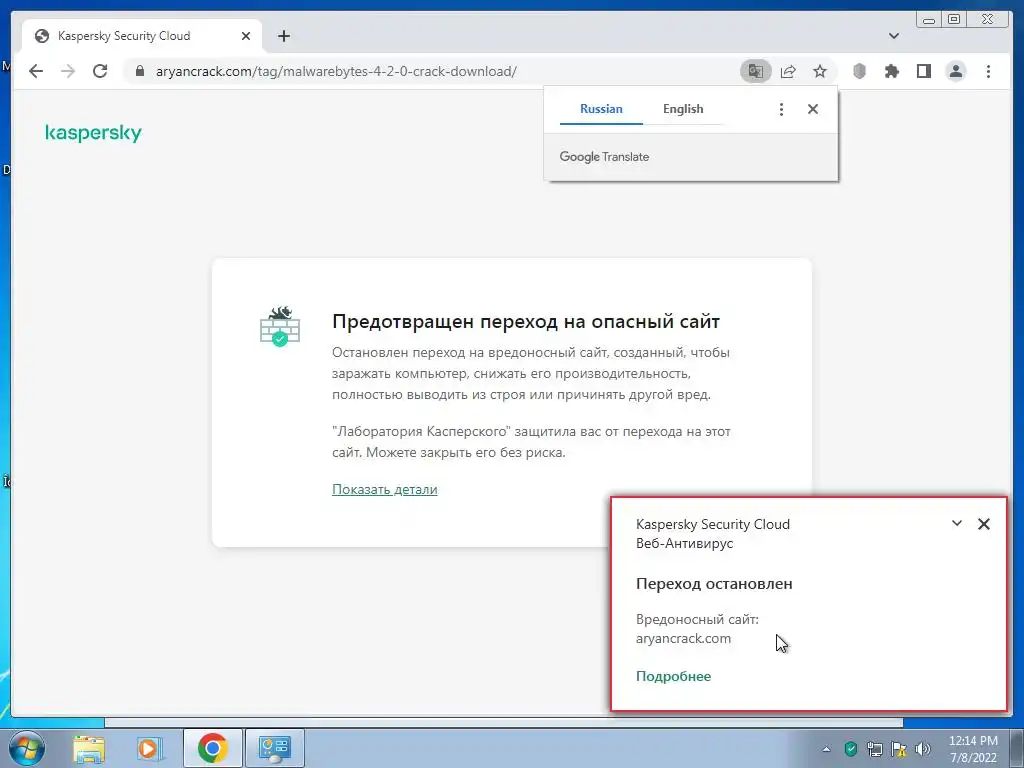
Task: Click the Google Translate label in popup
Action: 604,157
